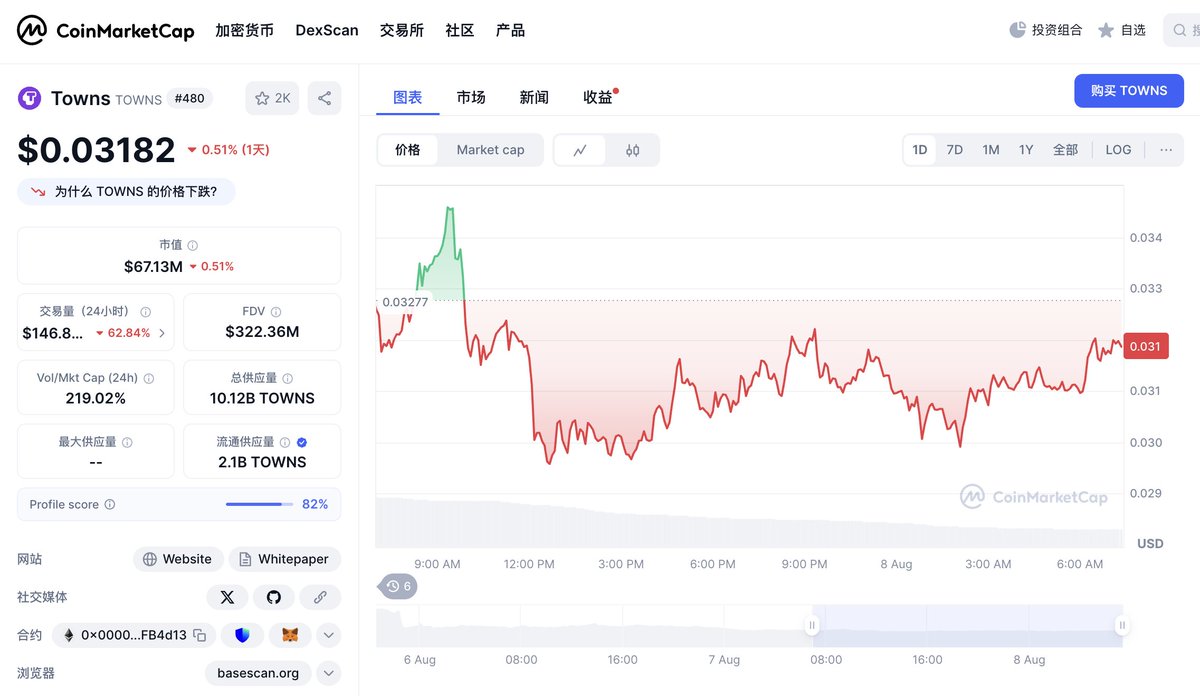Open the 市场 tab
This screenshot has width=1200, height=696.
(471, 97)
